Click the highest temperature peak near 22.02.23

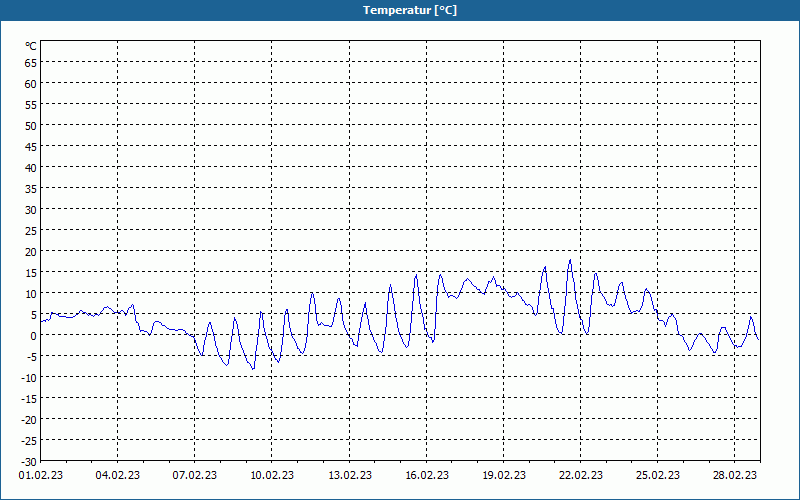pos(570,260)
